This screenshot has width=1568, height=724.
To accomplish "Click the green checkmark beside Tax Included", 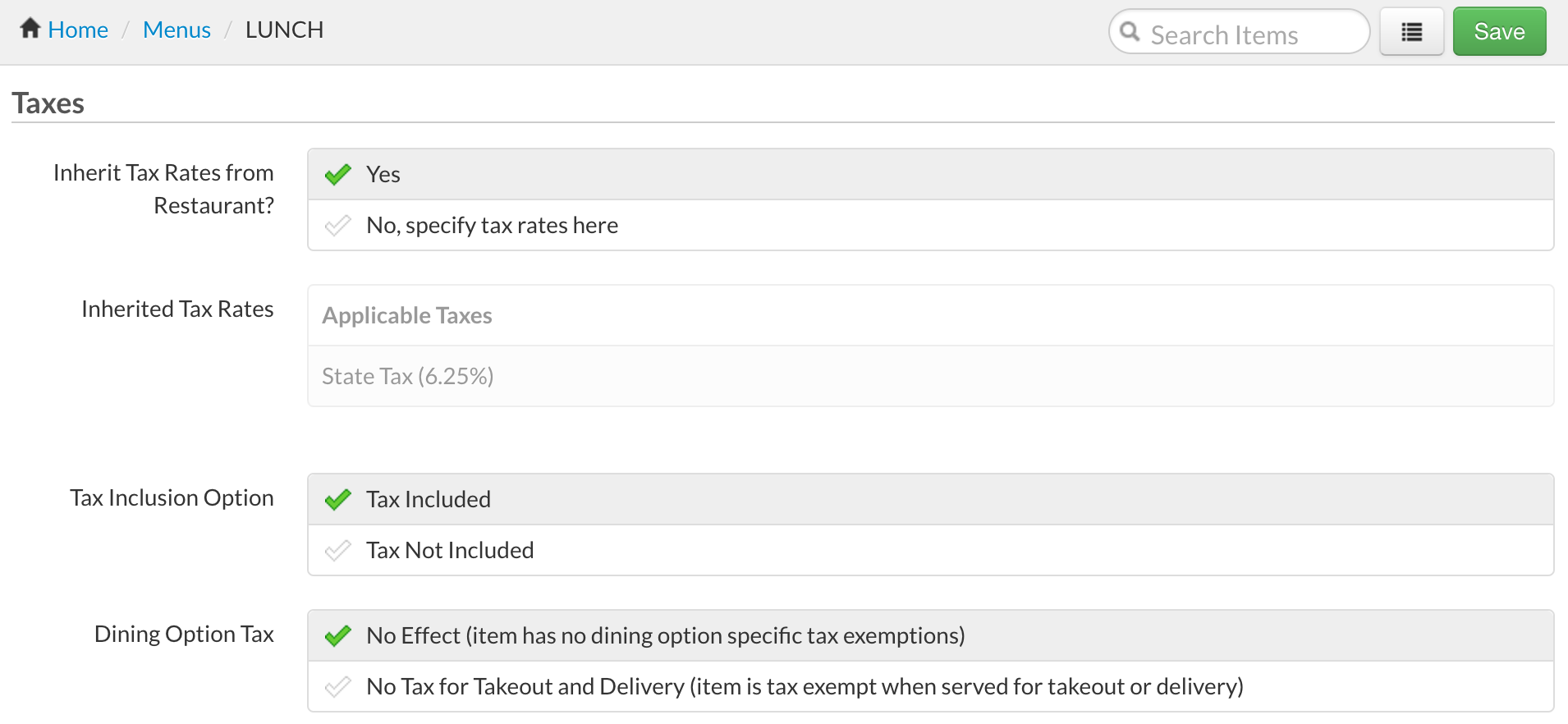I will 337,500.
